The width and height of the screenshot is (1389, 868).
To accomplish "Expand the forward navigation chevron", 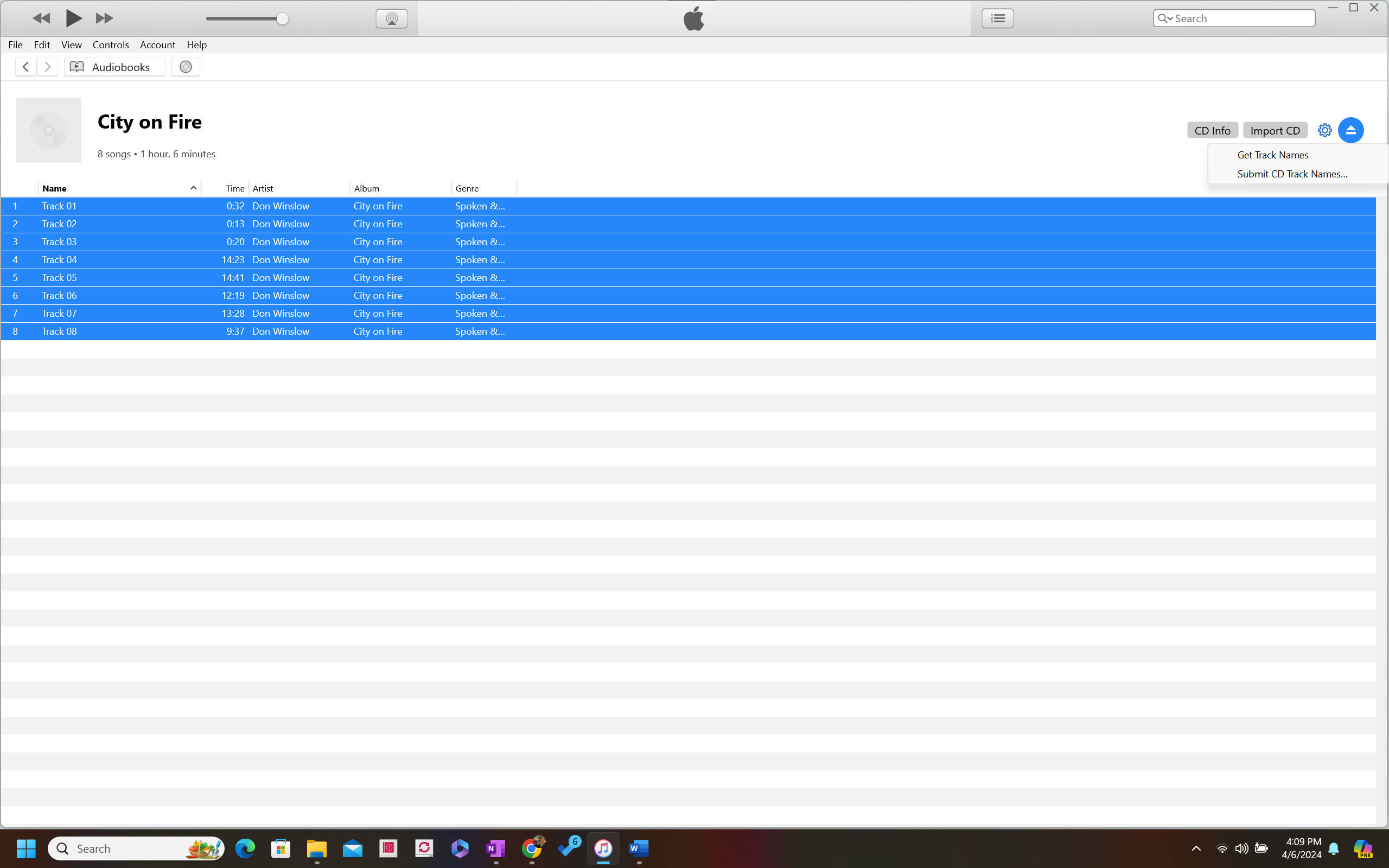I will click(47, 67).
